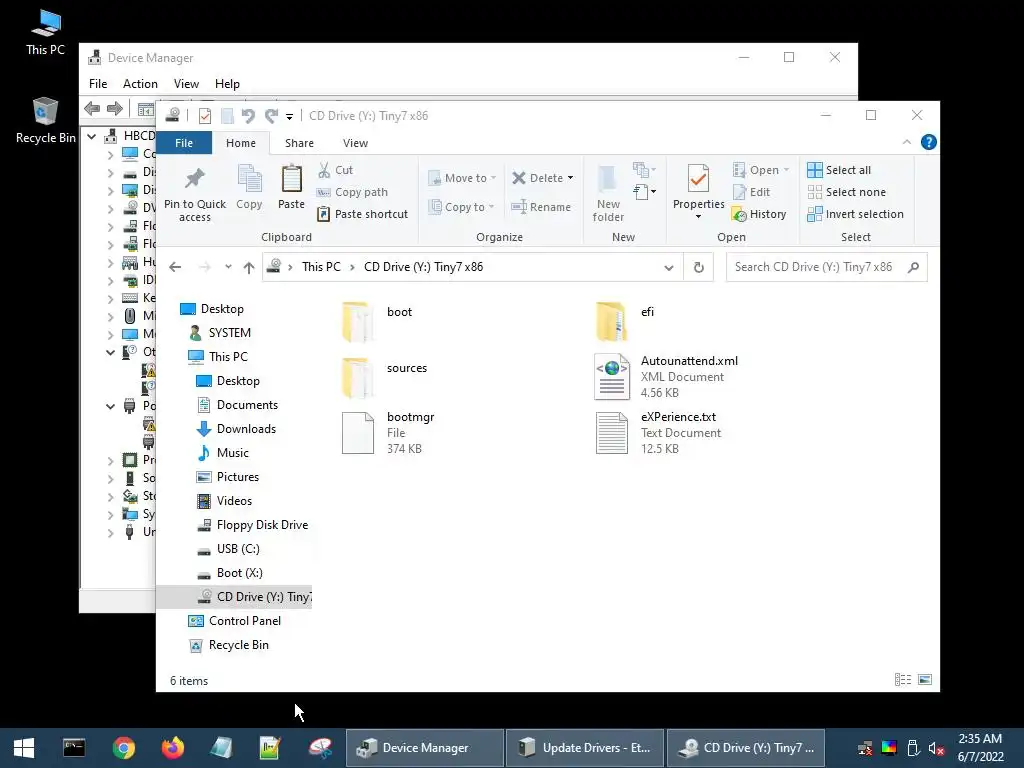
Task: Select the Autounattend.xml file
Action: 666,377
